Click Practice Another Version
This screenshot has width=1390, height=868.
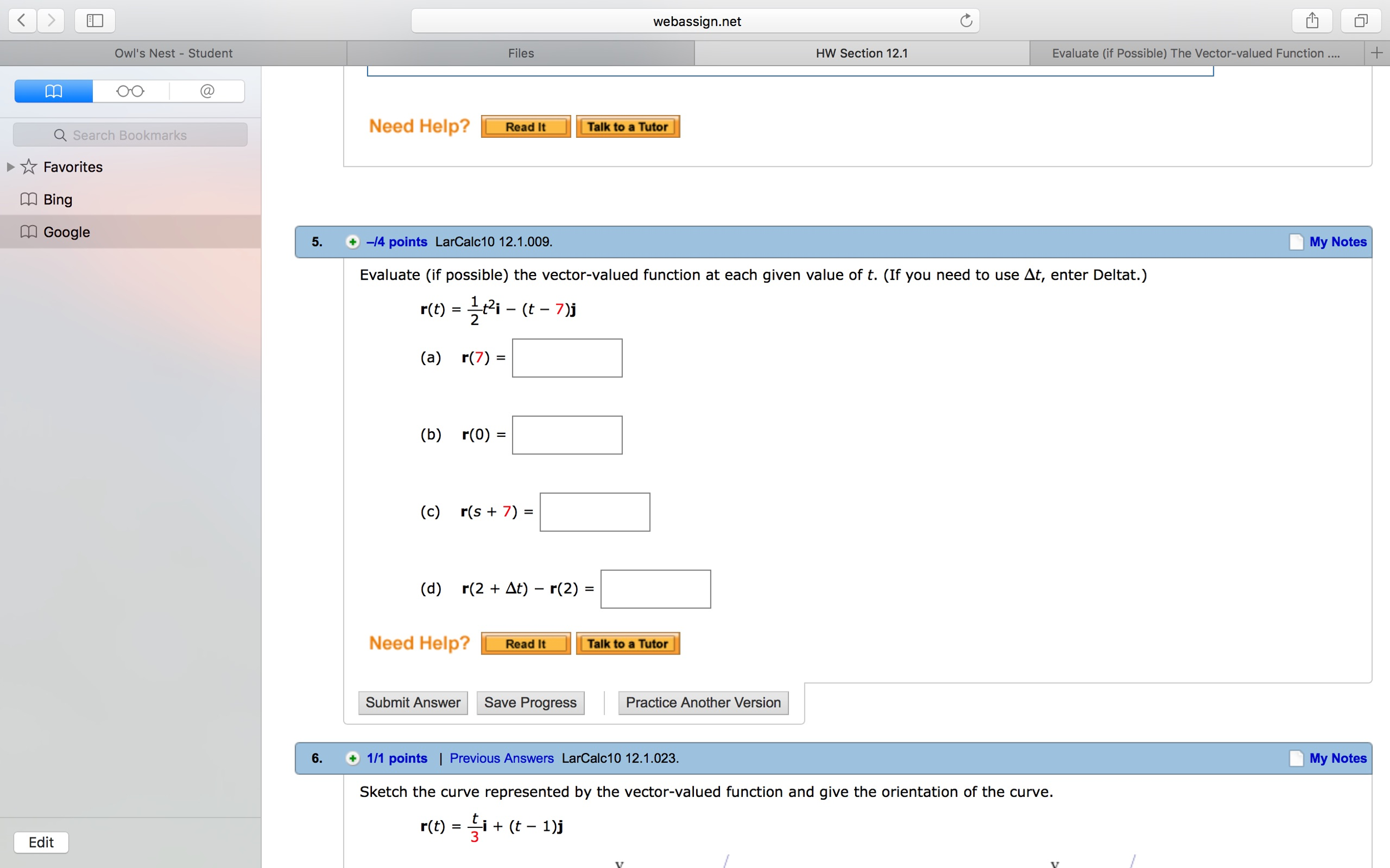[x=703, y=702]
